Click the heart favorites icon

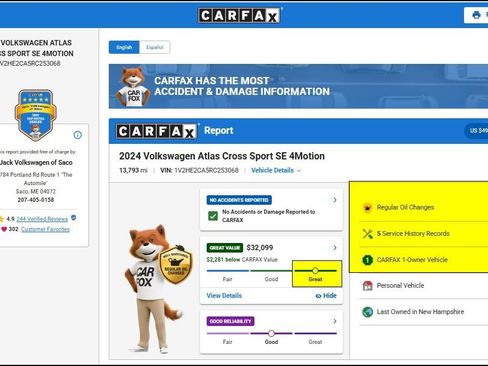click(x=4, y=229)
